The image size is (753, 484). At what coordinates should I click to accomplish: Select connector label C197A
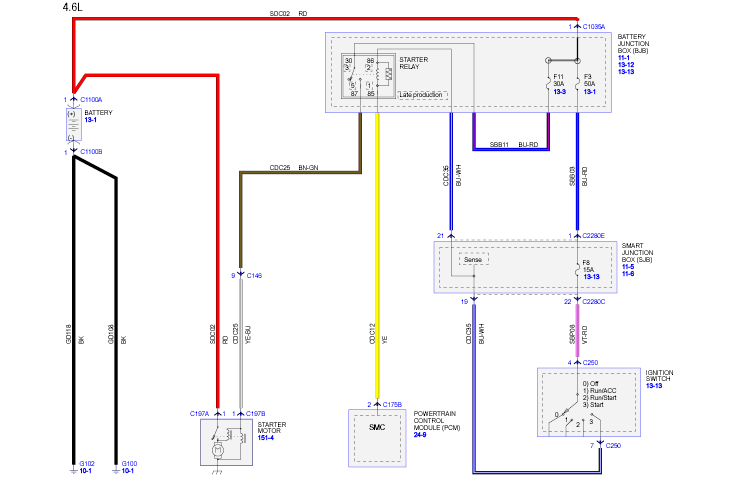pos(199,414)
